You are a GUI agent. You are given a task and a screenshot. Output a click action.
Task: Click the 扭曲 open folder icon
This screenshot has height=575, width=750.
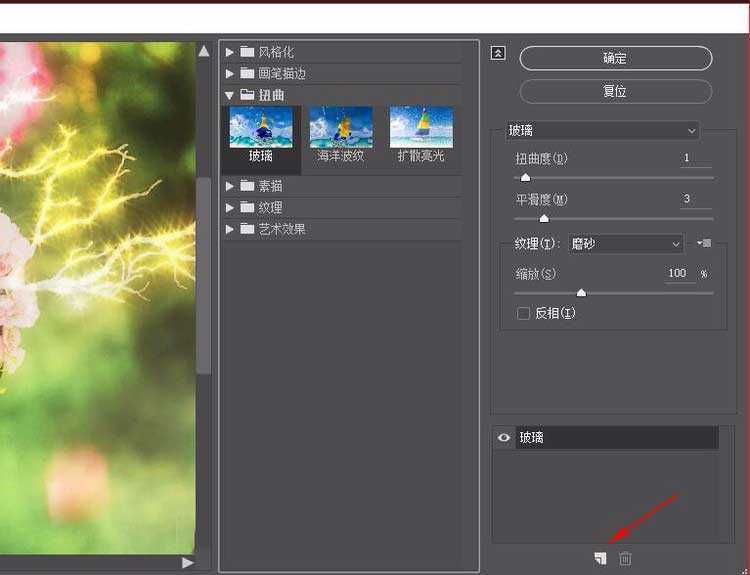[247, 95]
